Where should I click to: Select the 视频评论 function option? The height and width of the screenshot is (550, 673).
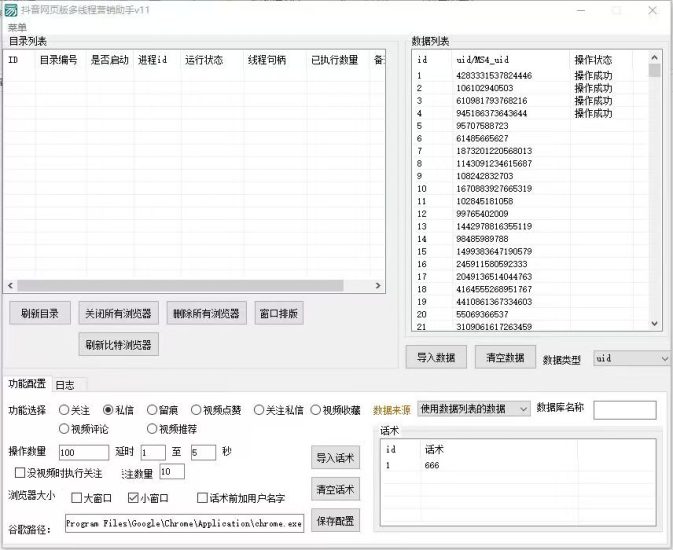pyautogui.click(x=65, y=429)
